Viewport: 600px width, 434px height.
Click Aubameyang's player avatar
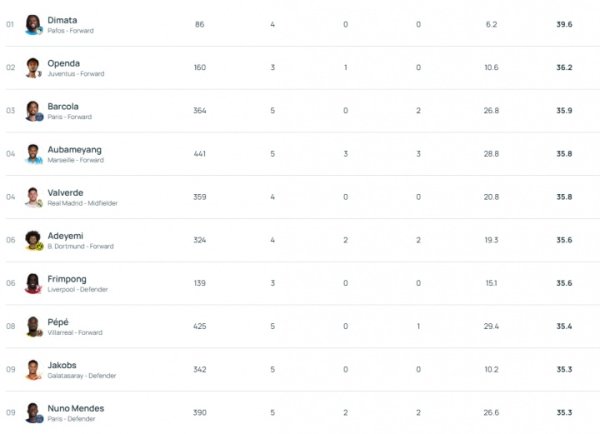(33, 154)
